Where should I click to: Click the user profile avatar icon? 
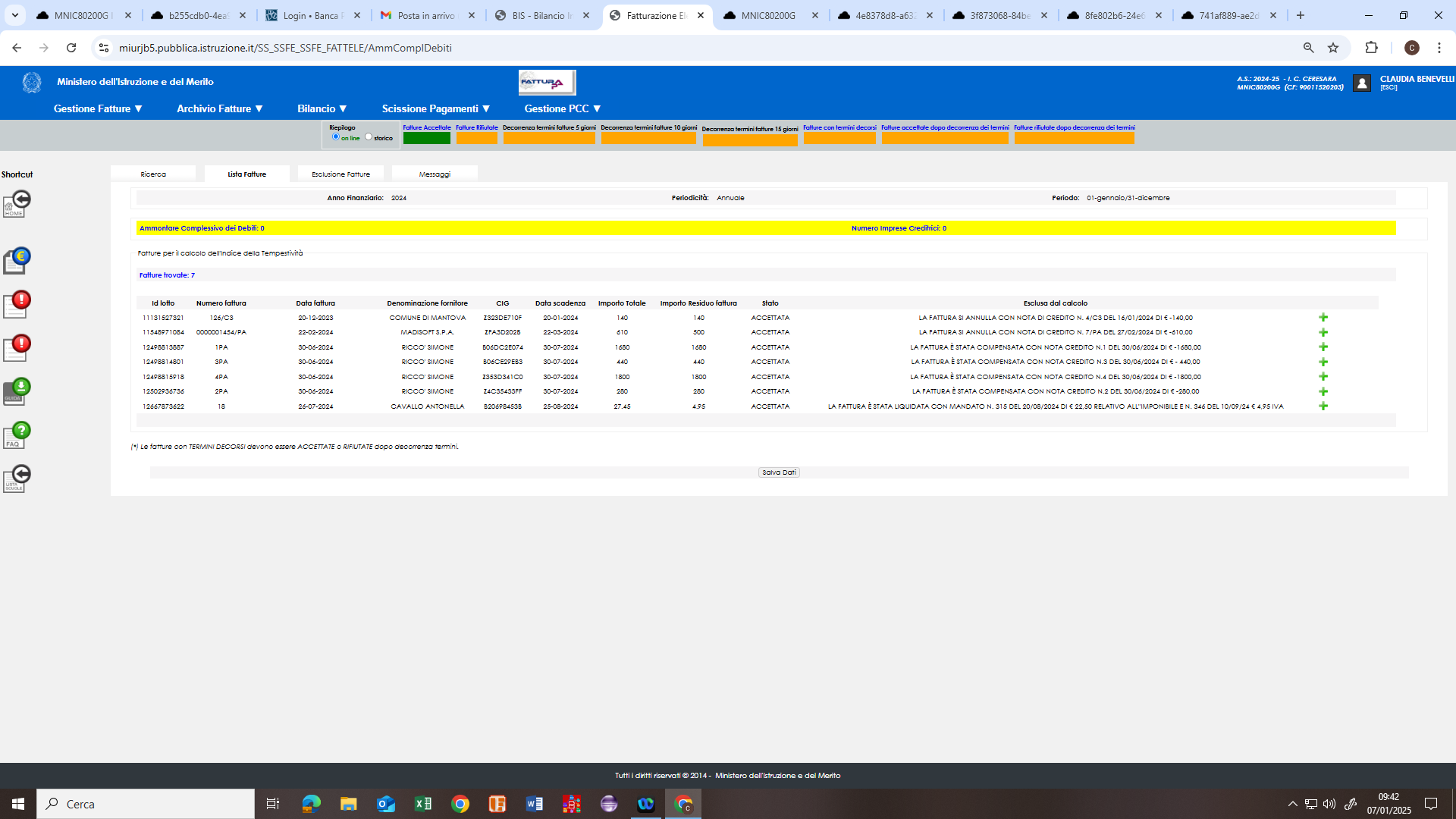[x=1361, y=83]
